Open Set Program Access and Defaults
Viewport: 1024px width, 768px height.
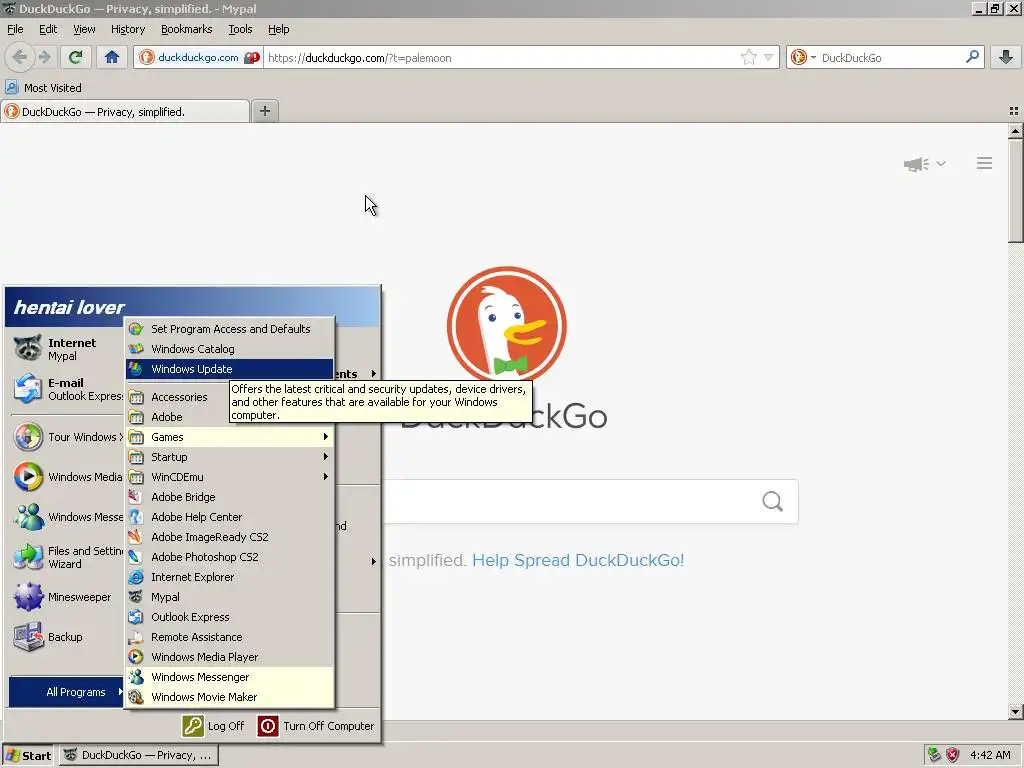229,329
